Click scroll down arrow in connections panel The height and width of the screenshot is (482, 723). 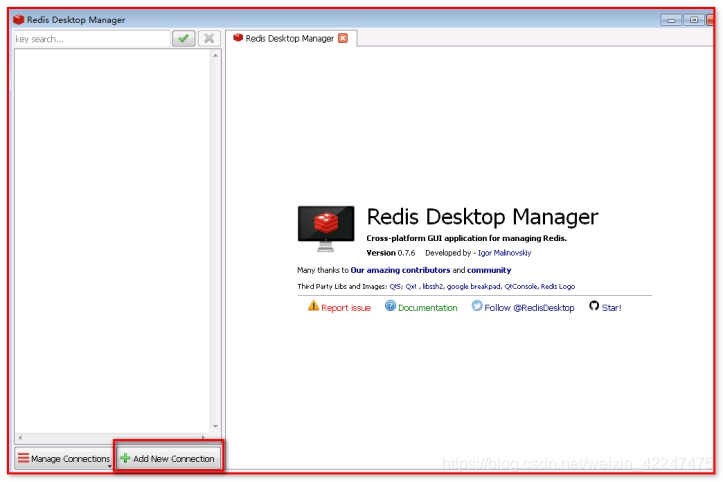coord(215,426)
